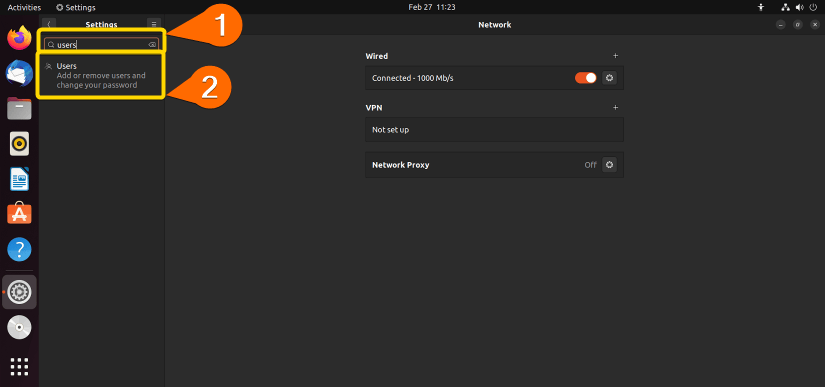825x387 pixels.
Task: Open the Settings app menu in top bar
Action: [76, 7]
